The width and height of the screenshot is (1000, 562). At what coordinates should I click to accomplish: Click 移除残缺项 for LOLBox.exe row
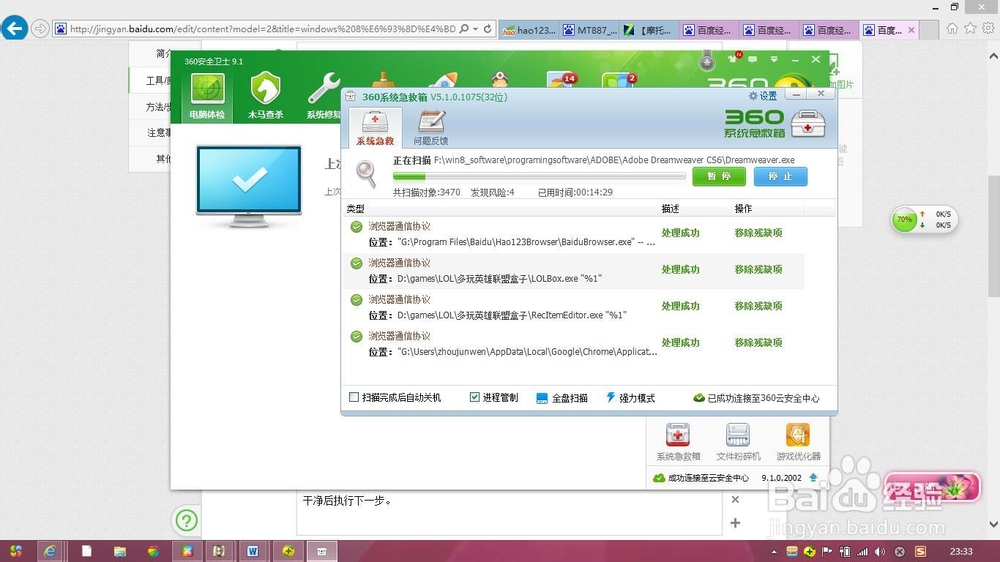click(x=758, y=269)
